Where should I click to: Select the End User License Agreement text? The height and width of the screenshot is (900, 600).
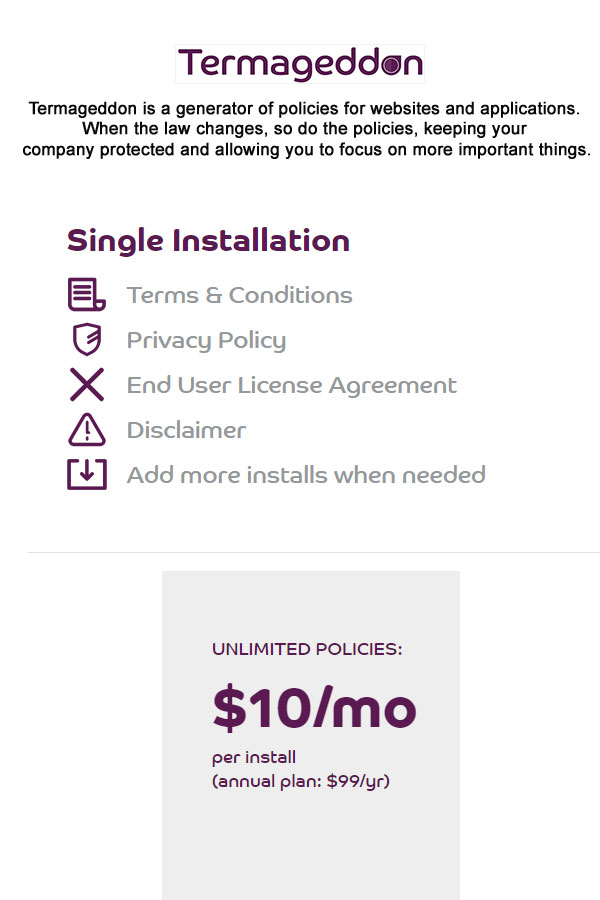tap(292, 385)
